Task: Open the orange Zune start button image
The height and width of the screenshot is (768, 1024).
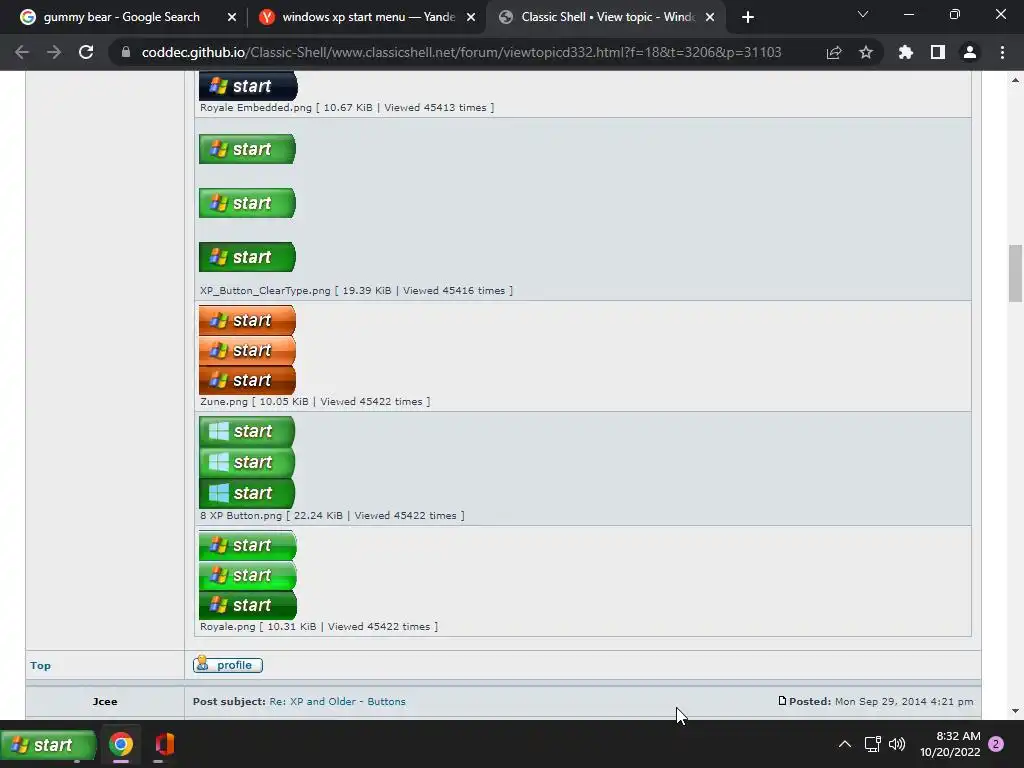Action: point(248,350)
